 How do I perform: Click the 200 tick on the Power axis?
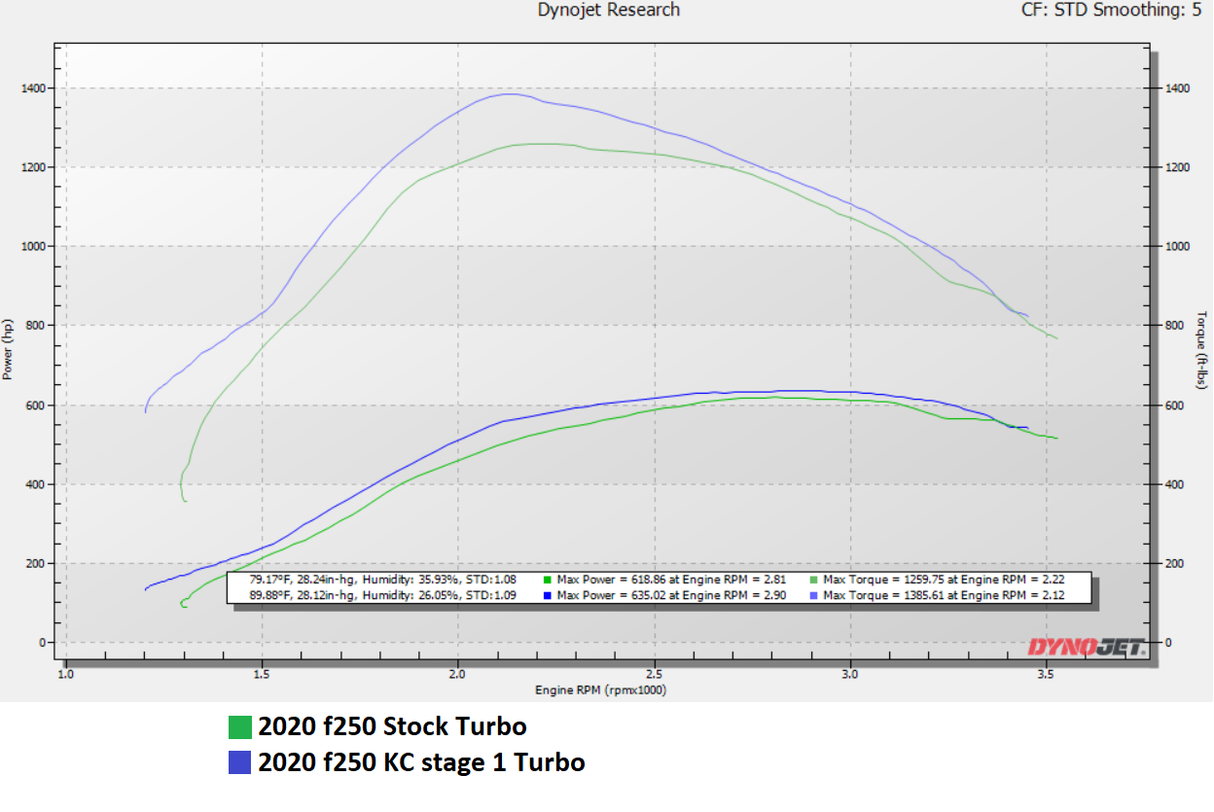click(35, 564)
